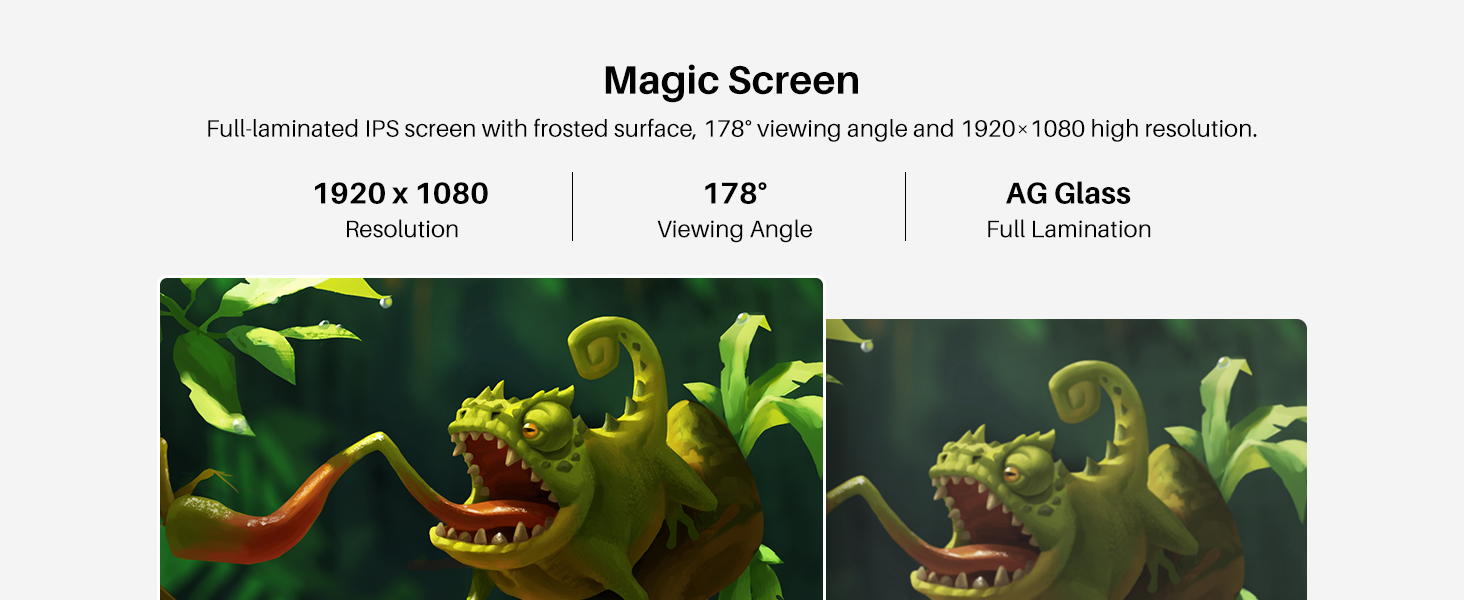Click the Magic Screen heading

tap(731, 81)
